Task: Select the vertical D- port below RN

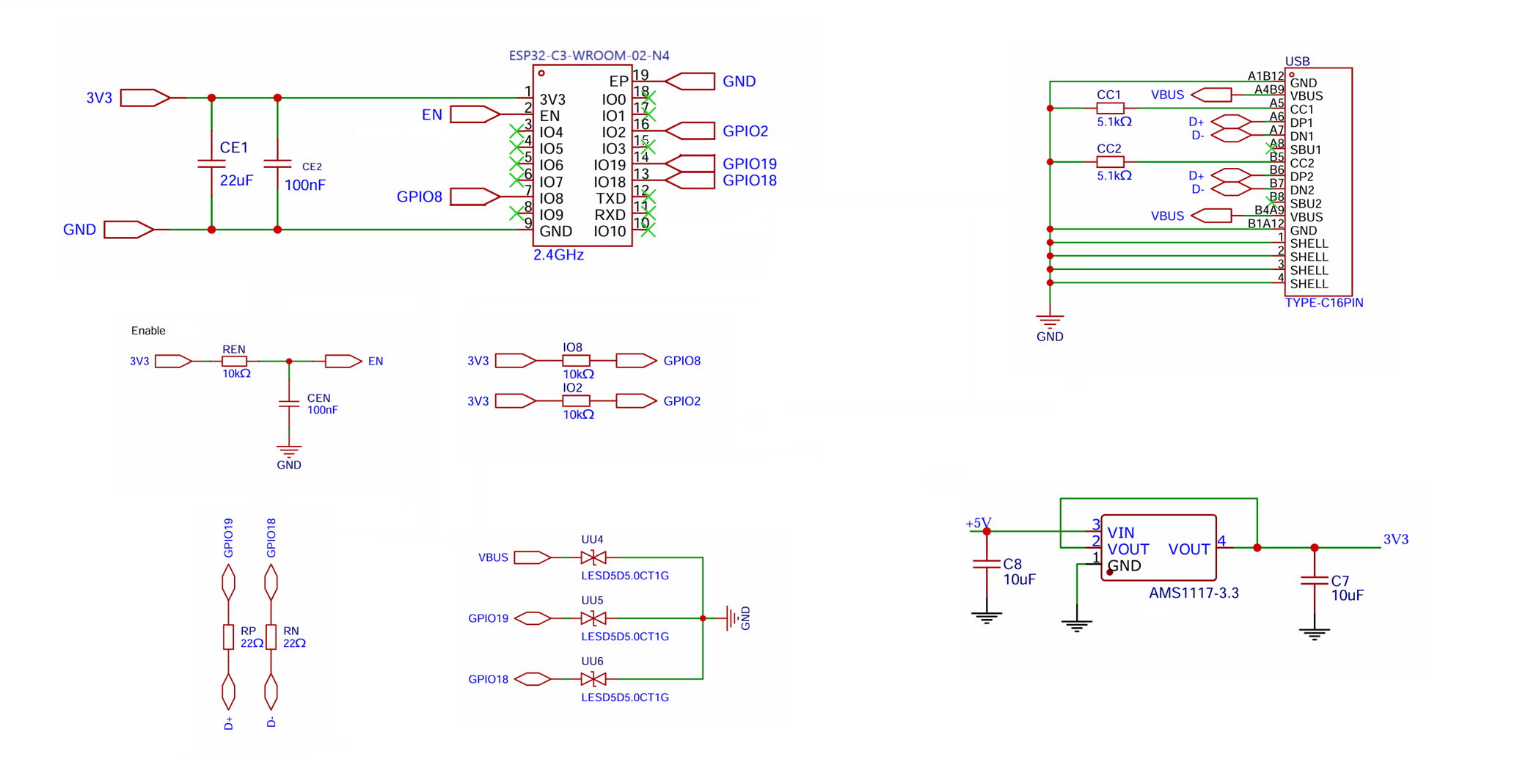Action: 271,692
